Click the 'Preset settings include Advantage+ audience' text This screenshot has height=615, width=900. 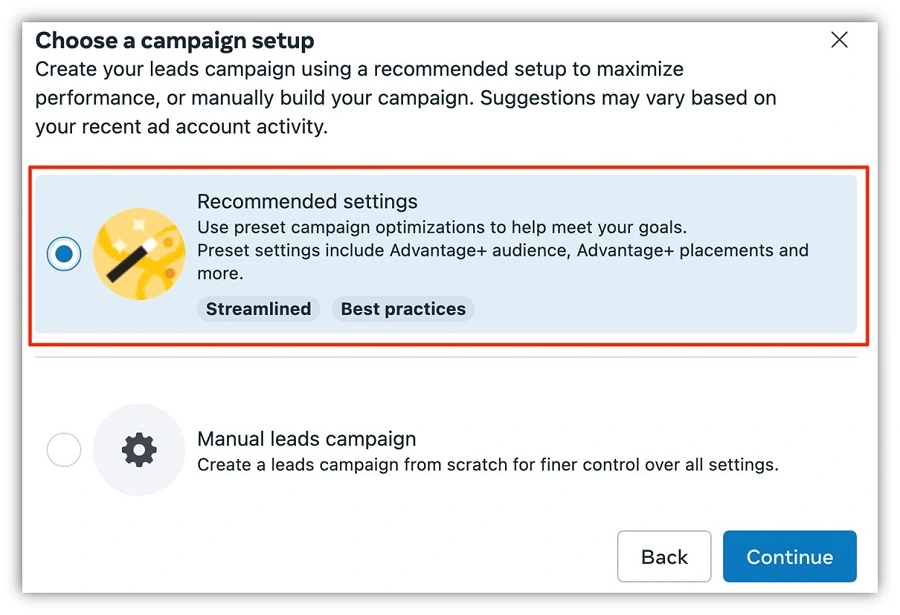[x=503, y=250]
